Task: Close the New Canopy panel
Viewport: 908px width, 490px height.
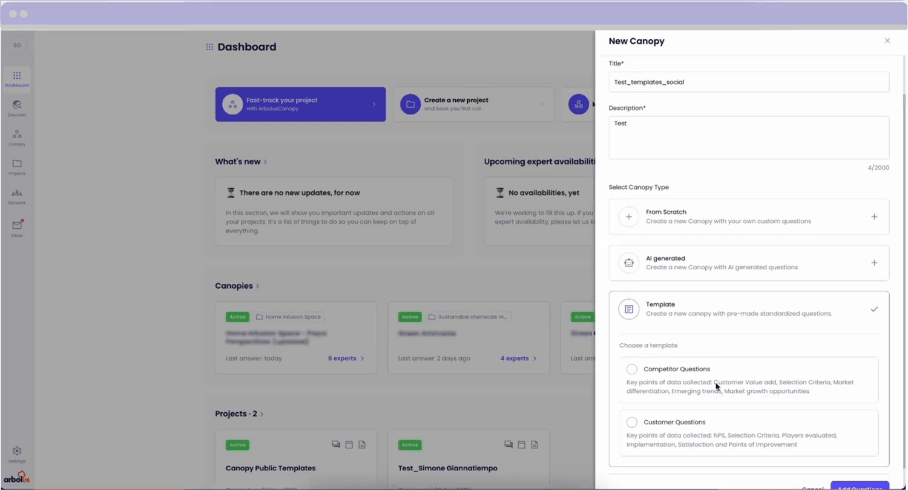Action: (x=887, y=41)
